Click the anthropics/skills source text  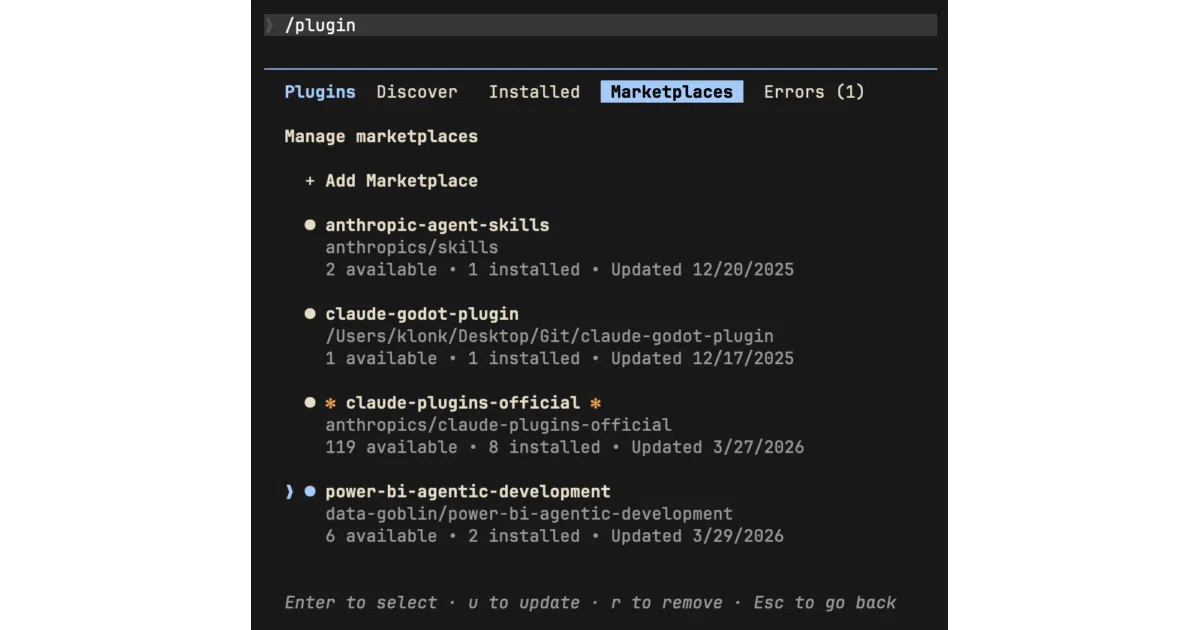(x=412, y=247)
